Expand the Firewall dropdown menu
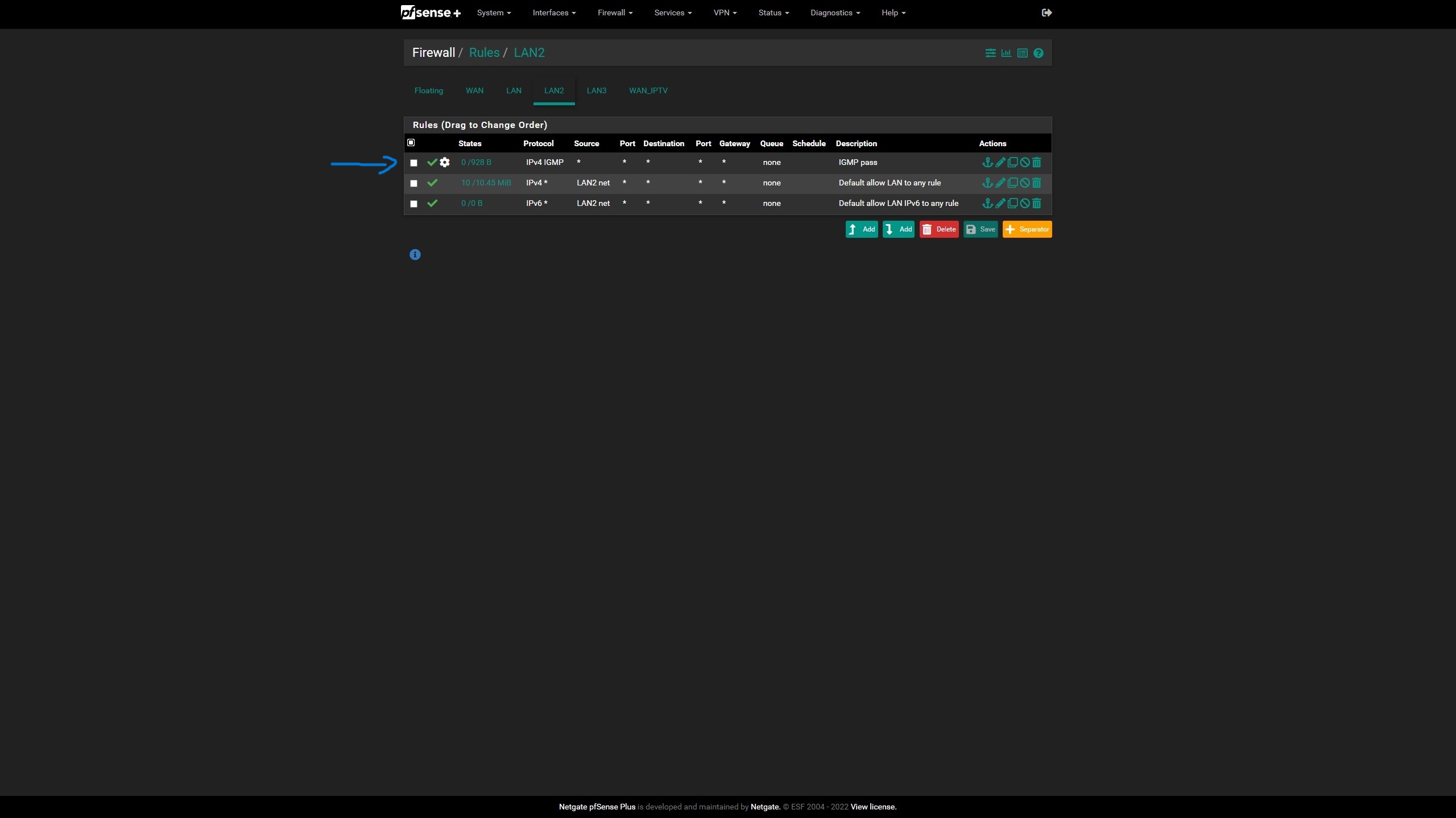Screen dimensions: 1456x818 point(615,13)
